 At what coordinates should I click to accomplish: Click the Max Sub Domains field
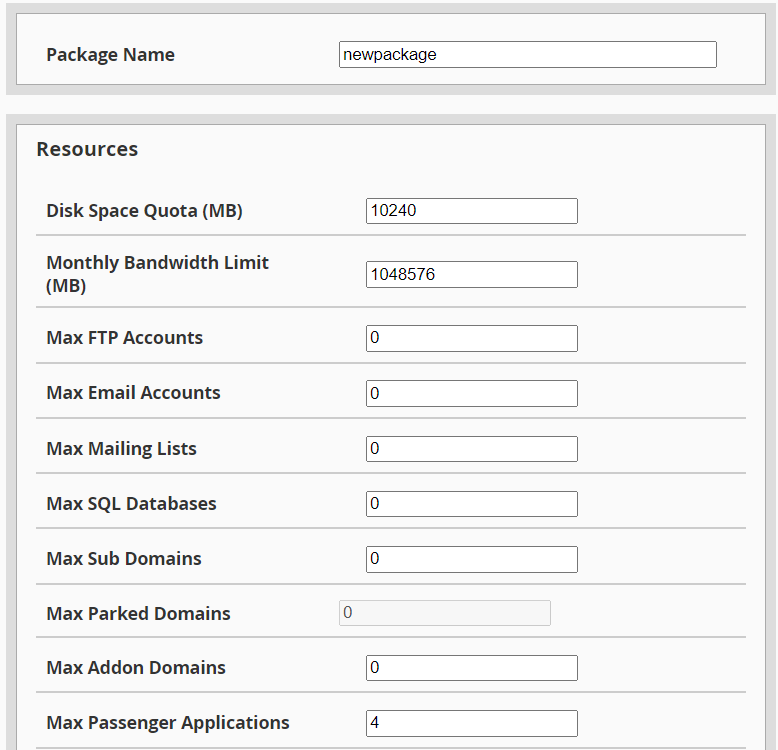[471, 559]
